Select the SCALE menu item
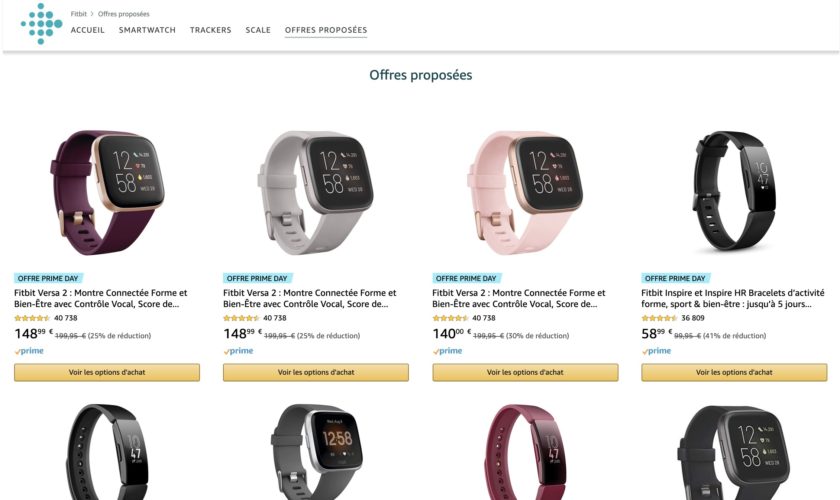This screenshot has height=500, width=840. [258, 30]
